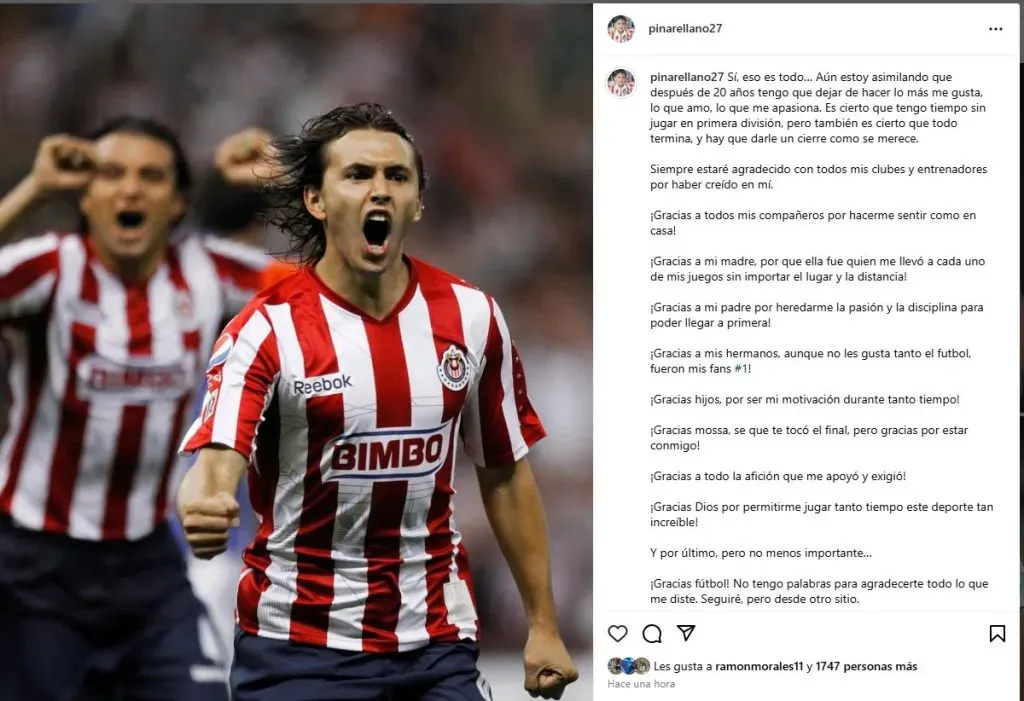Viewport: 1024px width, 701px height.
Task: Visit pinarellano27 profile from the header username
Action: [x=685, y=28]
